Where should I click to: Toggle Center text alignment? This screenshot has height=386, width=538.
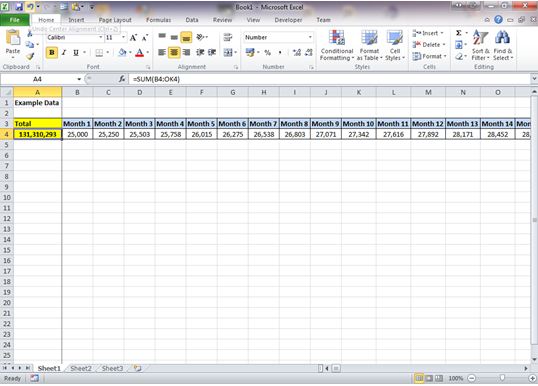[174, 52]
